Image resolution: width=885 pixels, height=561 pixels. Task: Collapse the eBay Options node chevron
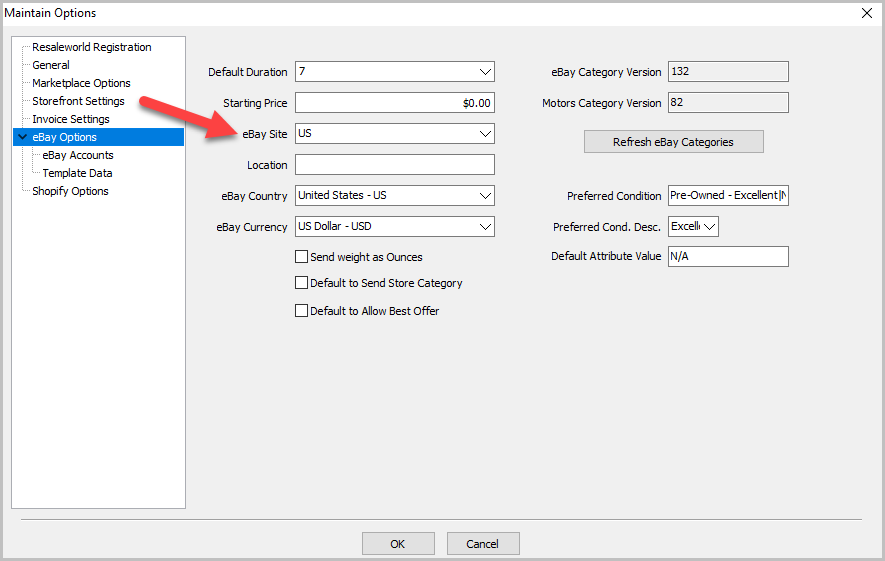23,137
